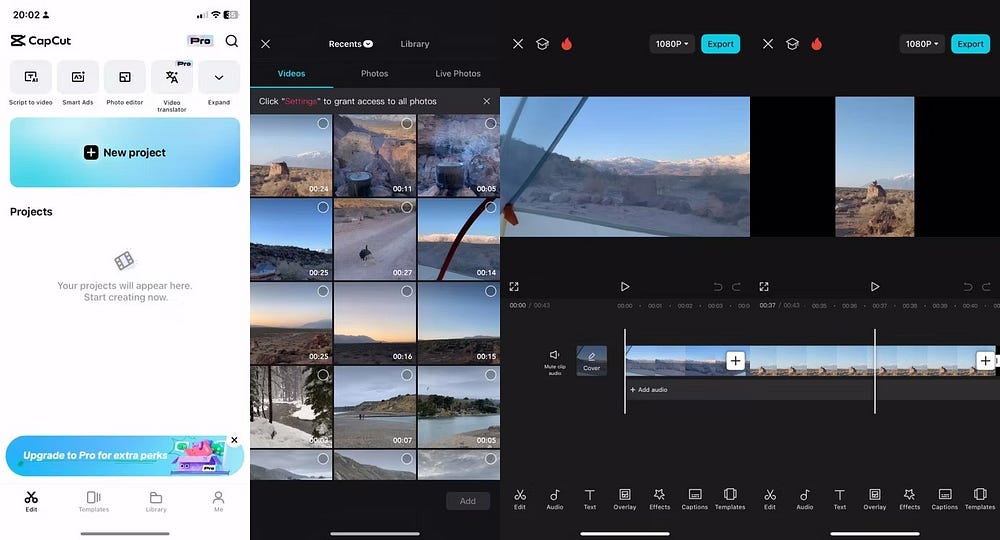The width and height of the screenshot is (1000, 540).
Task: Tick selection circle on 00:14 video
Action: click(x=490, y=207)
